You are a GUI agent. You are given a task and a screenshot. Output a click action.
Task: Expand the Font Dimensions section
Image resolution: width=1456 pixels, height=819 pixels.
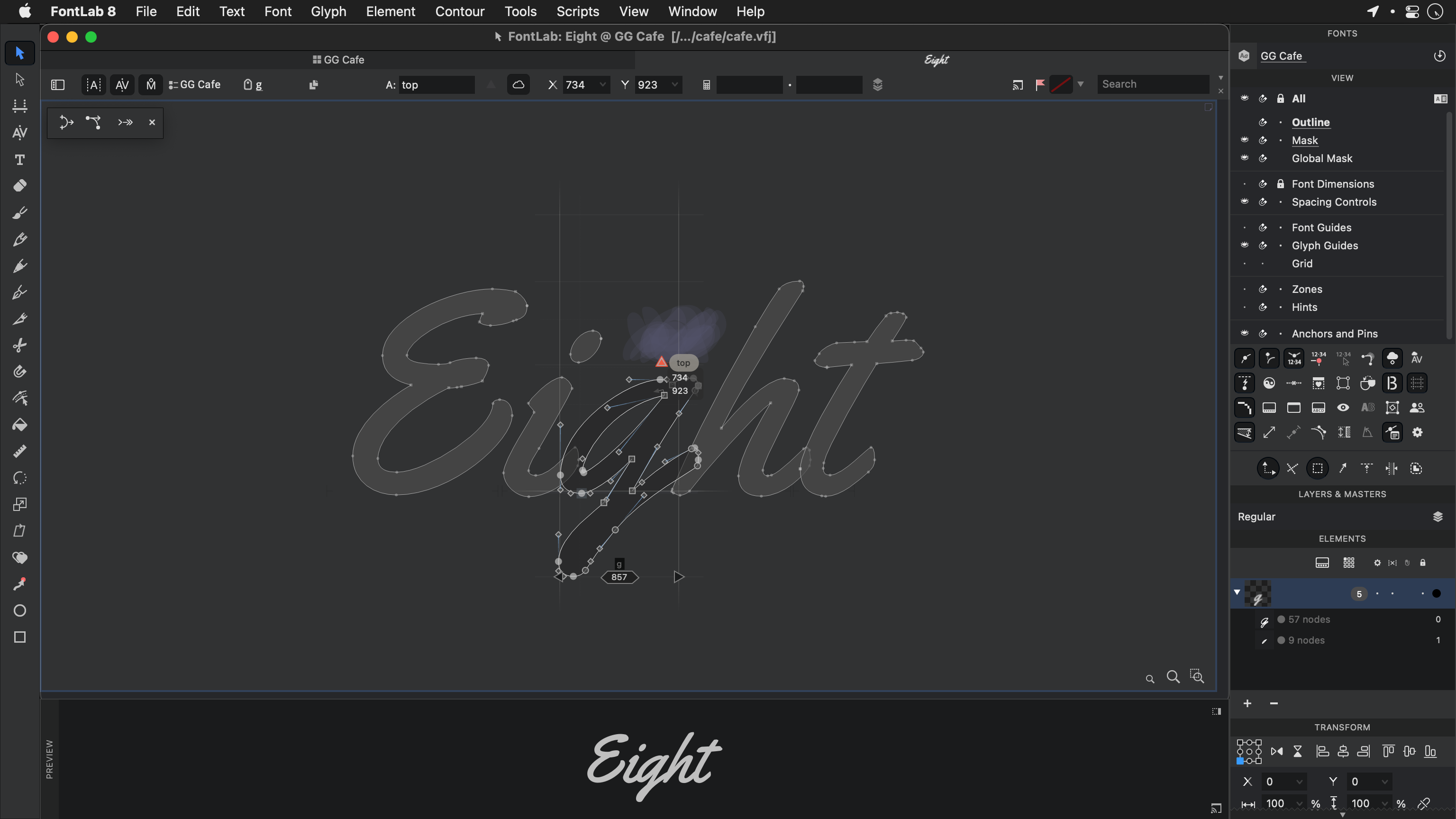click(x=1332, y=183)
